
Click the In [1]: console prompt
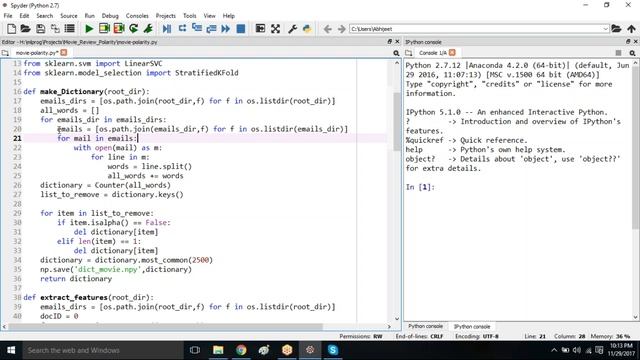point(420,187)
